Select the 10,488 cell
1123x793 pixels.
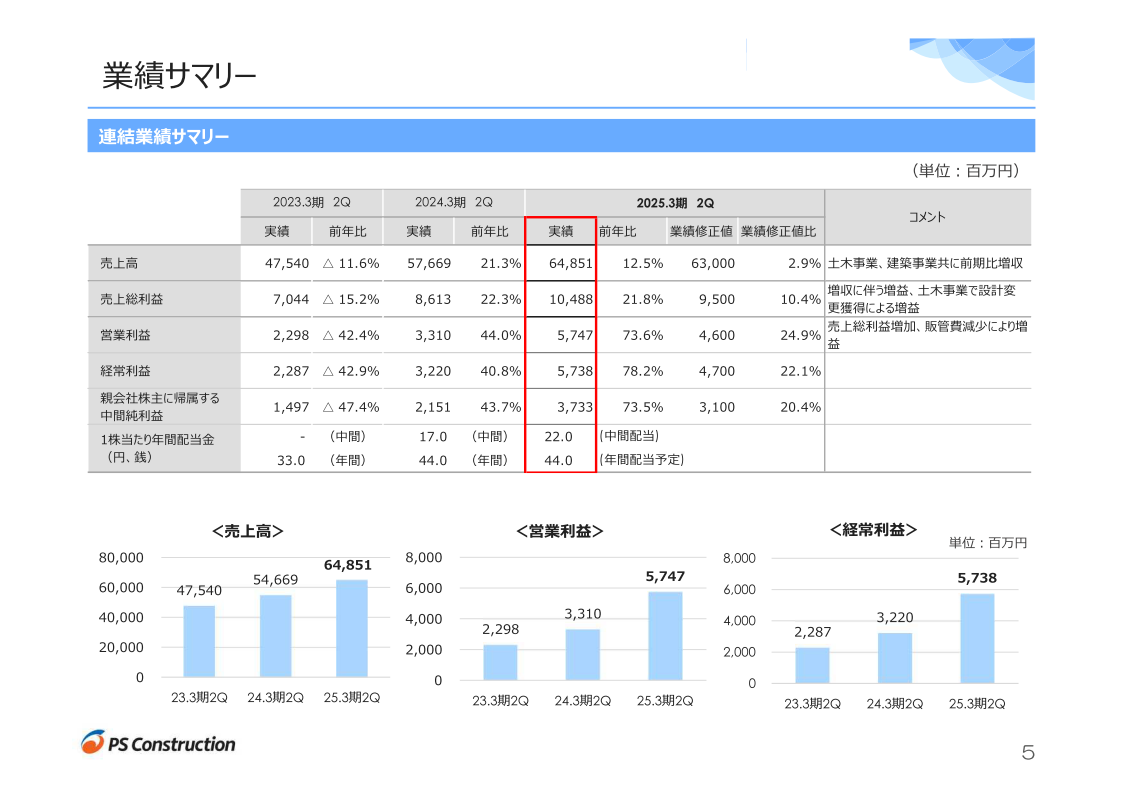tap(571, 299)
